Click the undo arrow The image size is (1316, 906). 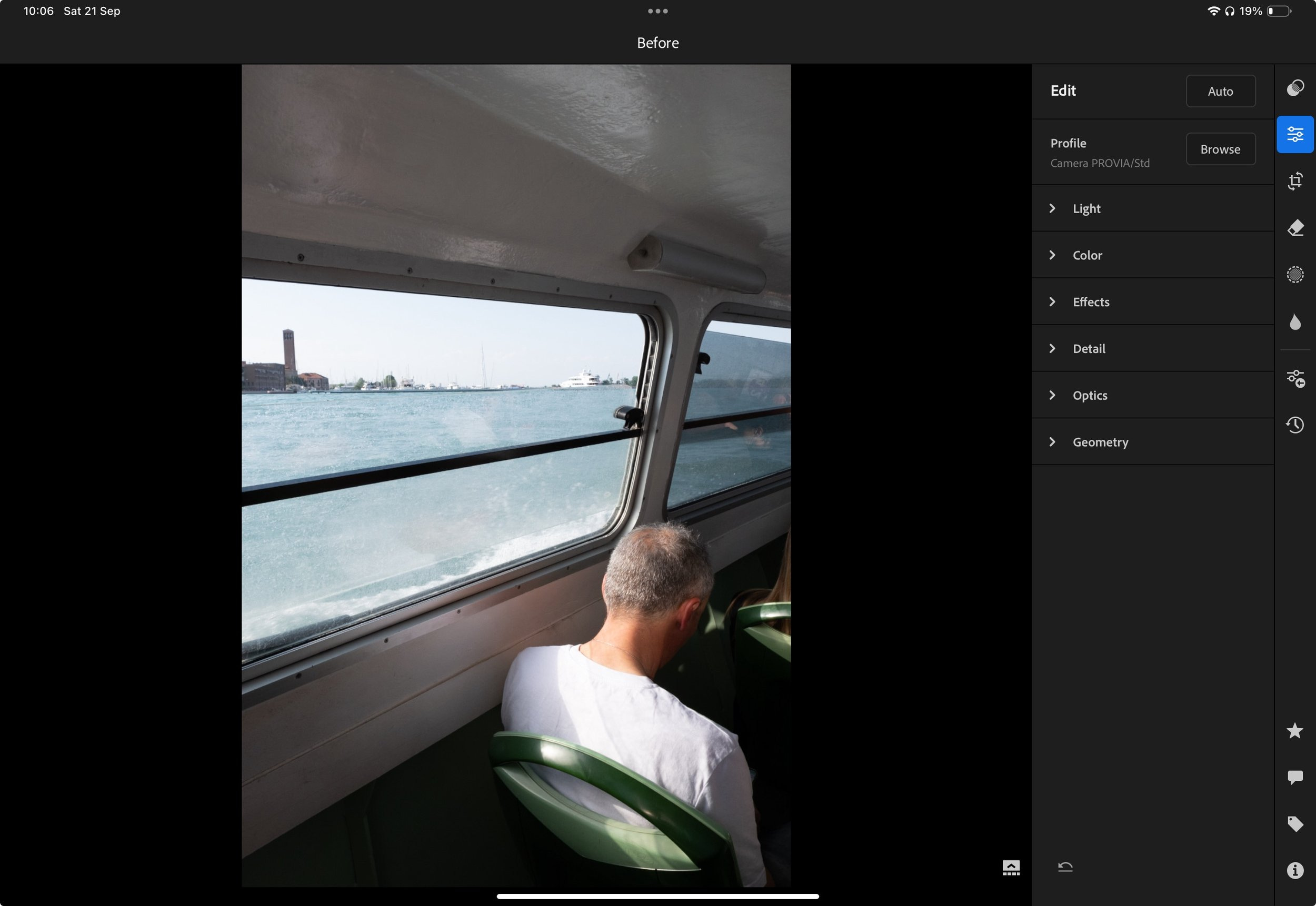(1065, 867)
